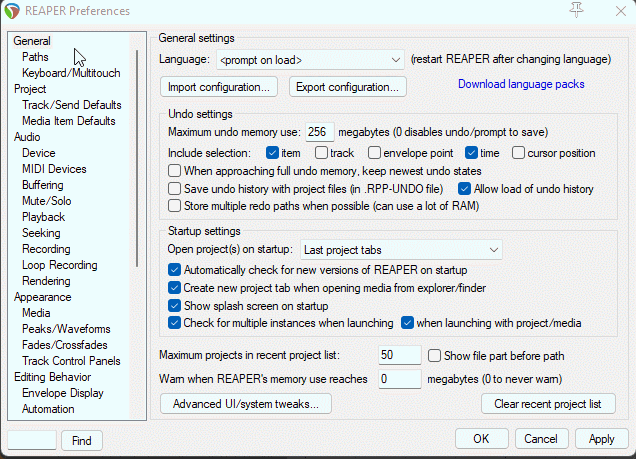Open the Media appearance page

[36, 313]
